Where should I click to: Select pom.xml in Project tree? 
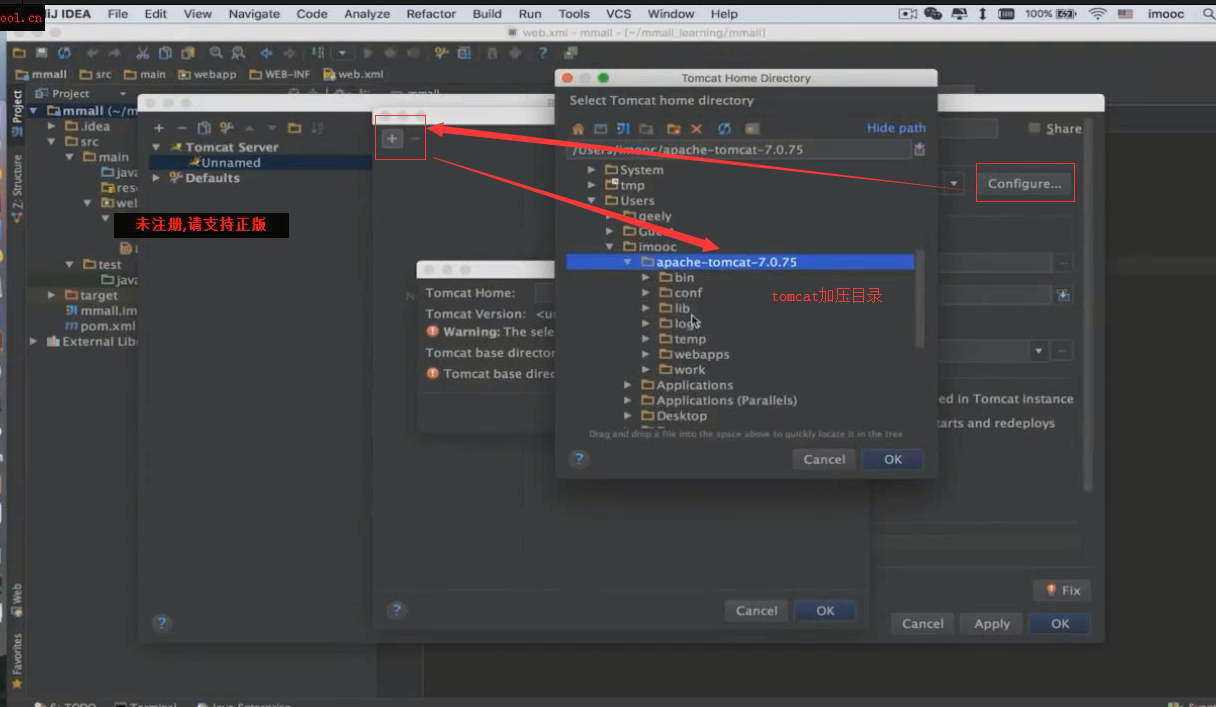pos(107,326)
